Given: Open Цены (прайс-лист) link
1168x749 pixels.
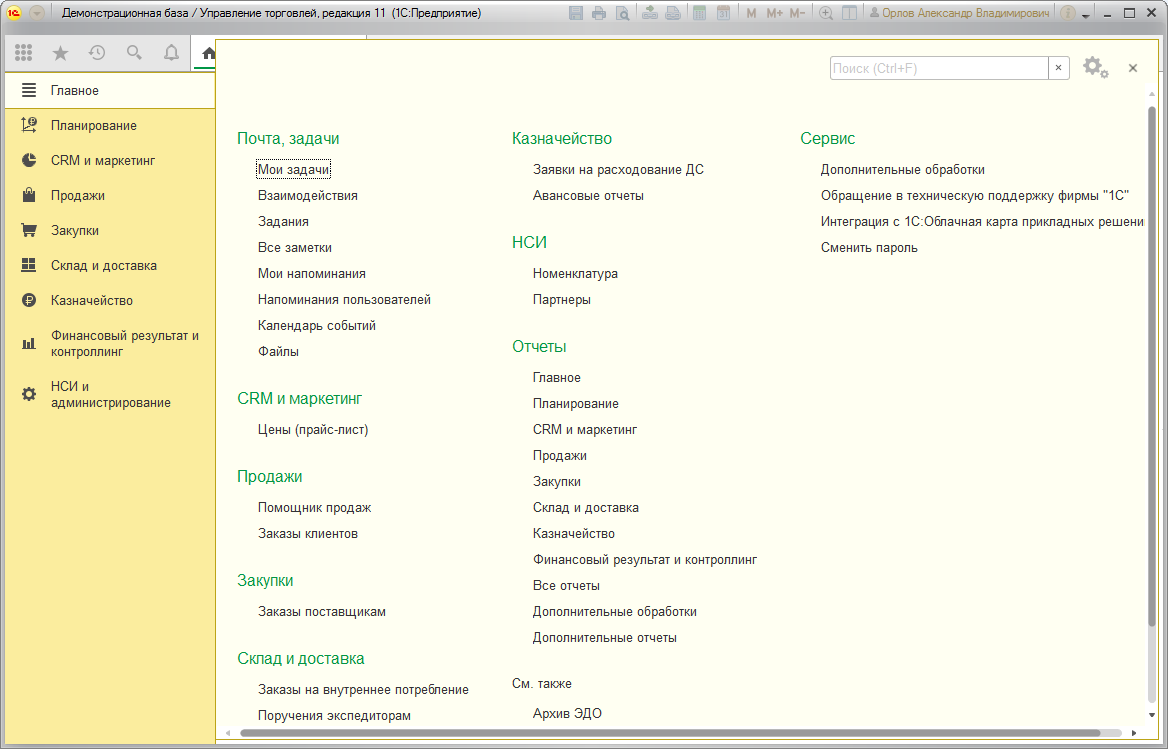Looking at the screenshot, I should [x=313, y=430].
